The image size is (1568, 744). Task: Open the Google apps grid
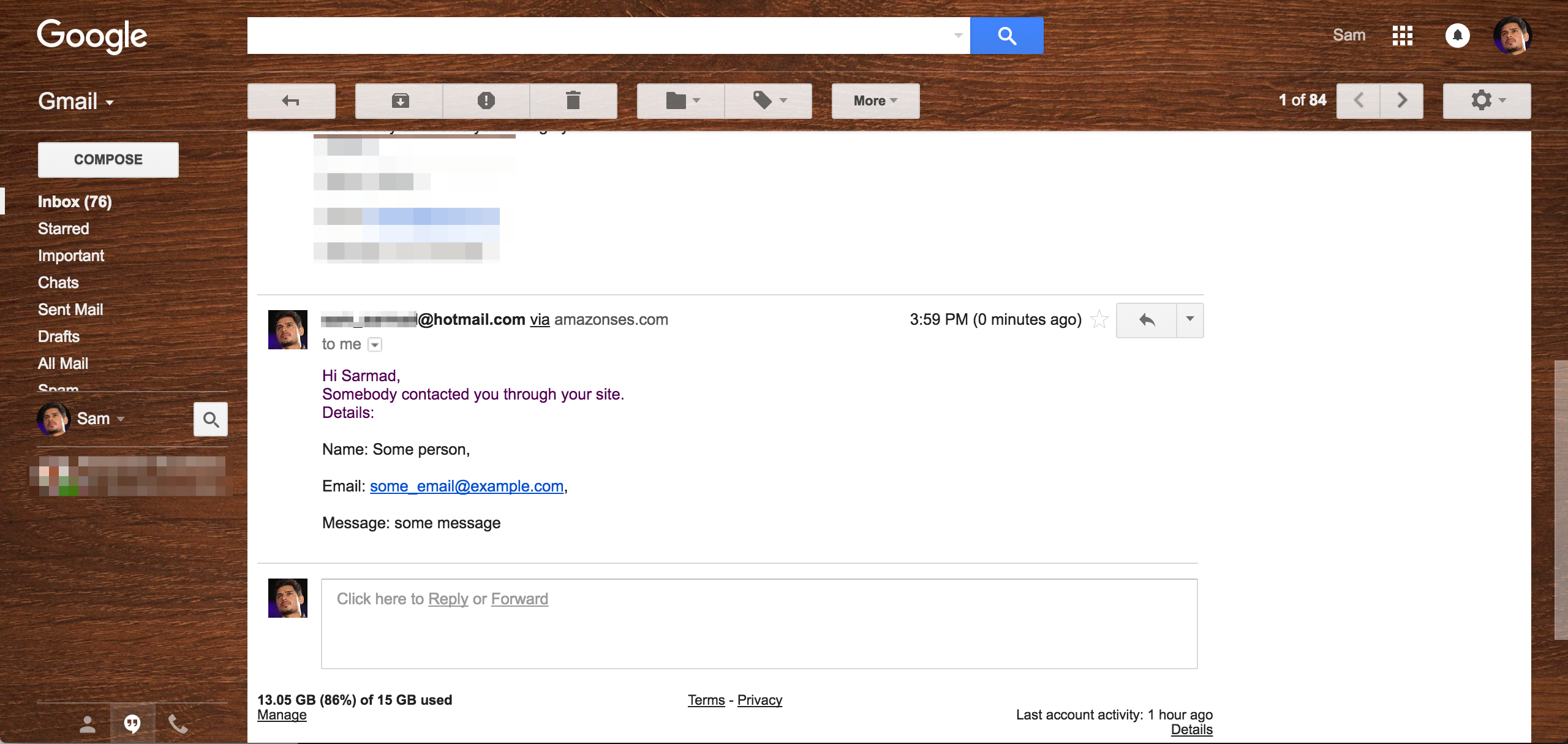point(1402,36)
